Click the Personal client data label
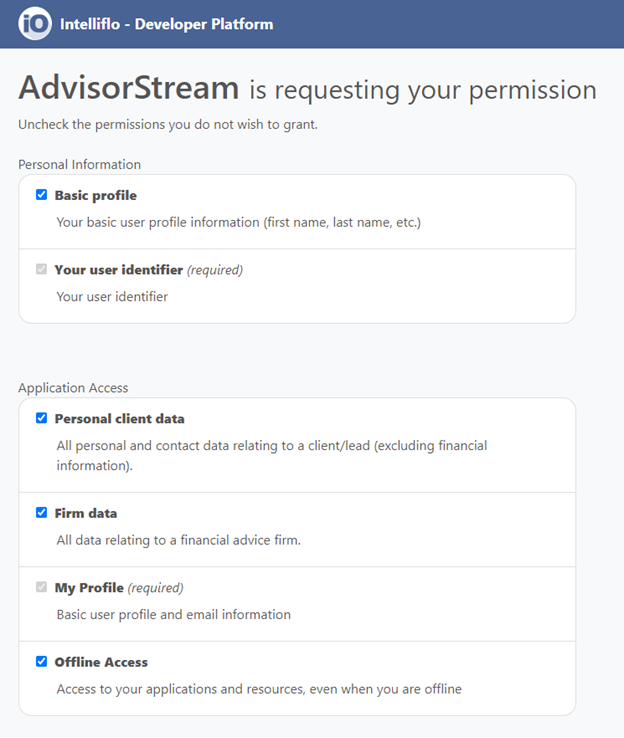This screenshot has height=738, width=624. click(x=120, y=419)
